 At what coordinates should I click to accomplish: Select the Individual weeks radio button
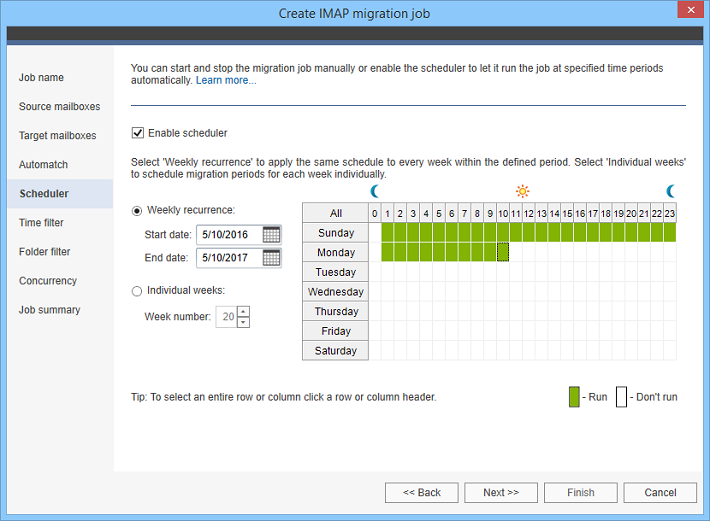click(137, 291)
